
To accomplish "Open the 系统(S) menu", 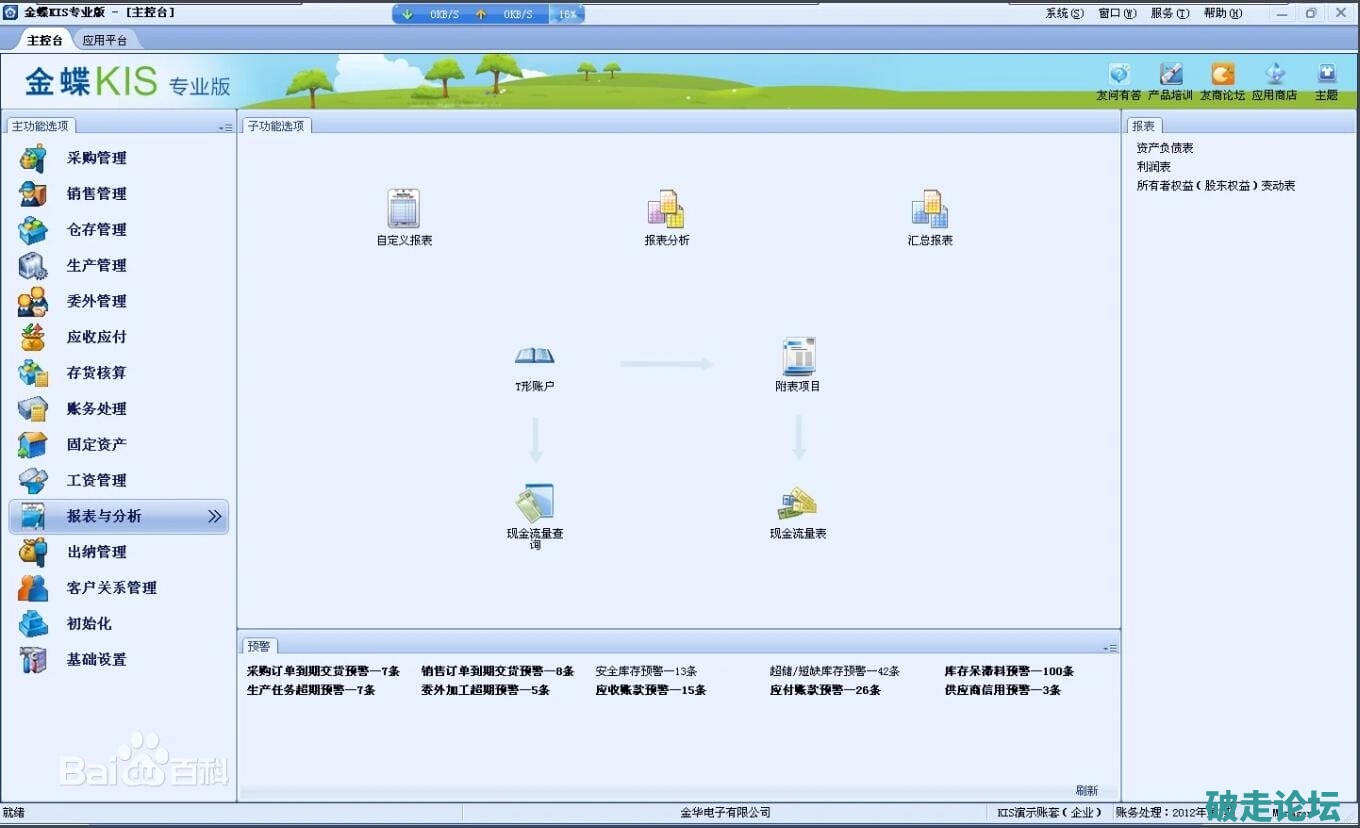I will (1064, 13).
